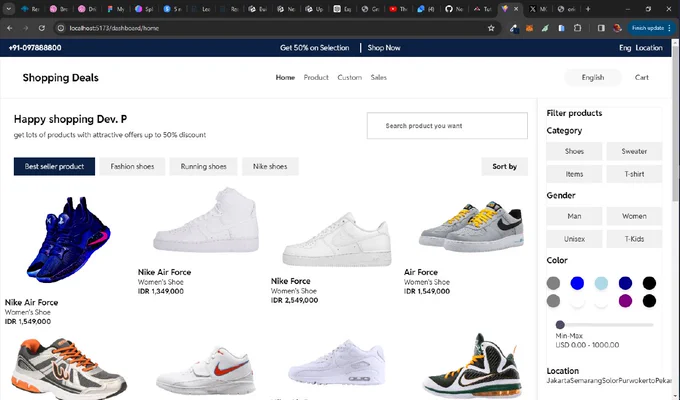The height and width of the screenshot is (400, 680).
Task: Open the Sales nav item
Action: click(379, 77)
